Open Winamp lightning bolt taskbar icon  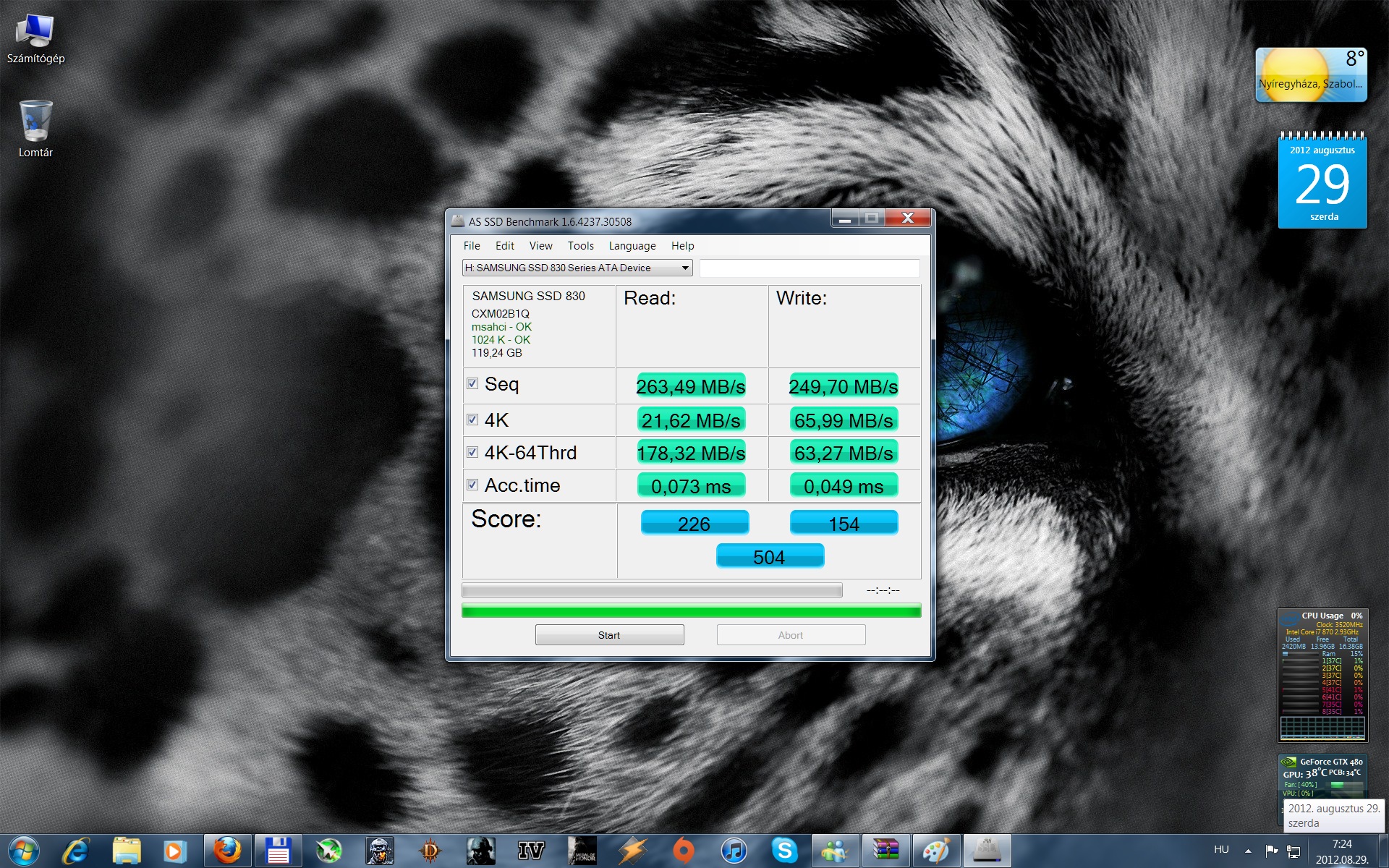[632, 851]
